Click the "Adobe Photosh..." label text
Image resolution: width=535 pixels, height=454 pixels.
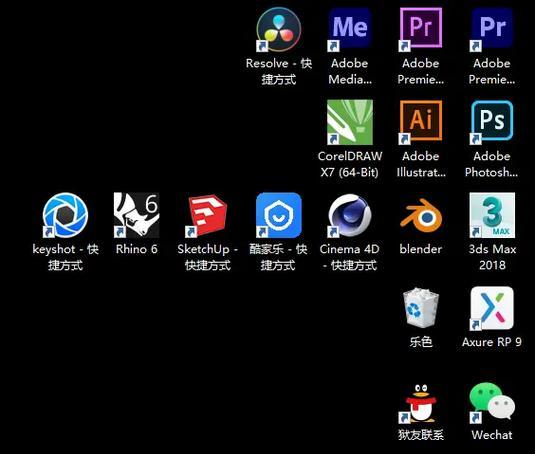[x=492, y=164]
